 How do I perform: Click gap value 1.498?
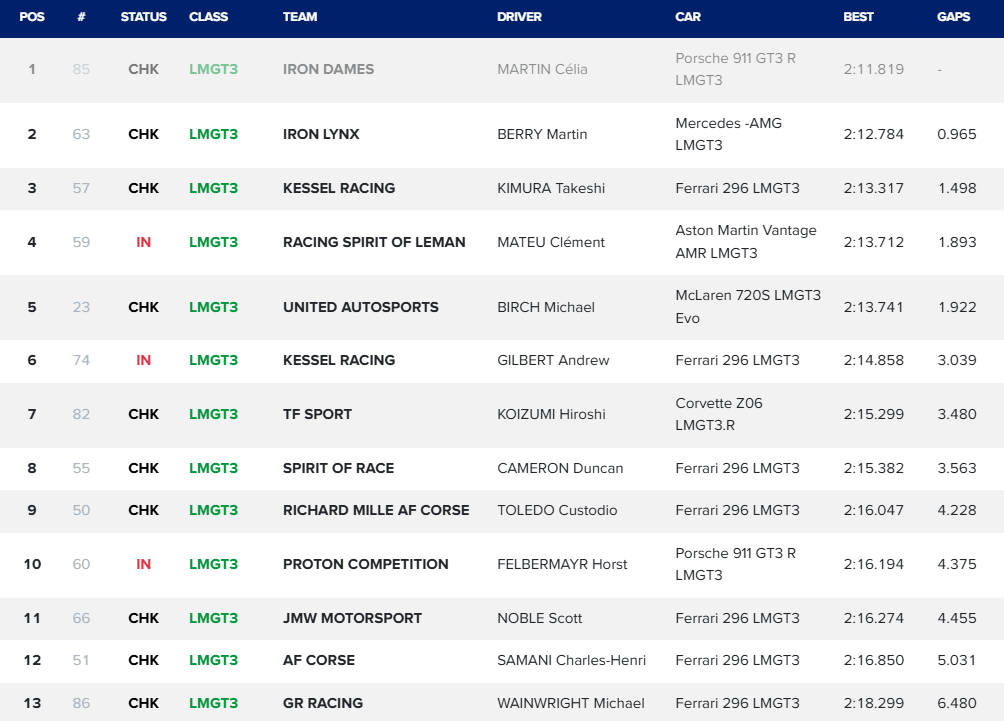point(957,188)
